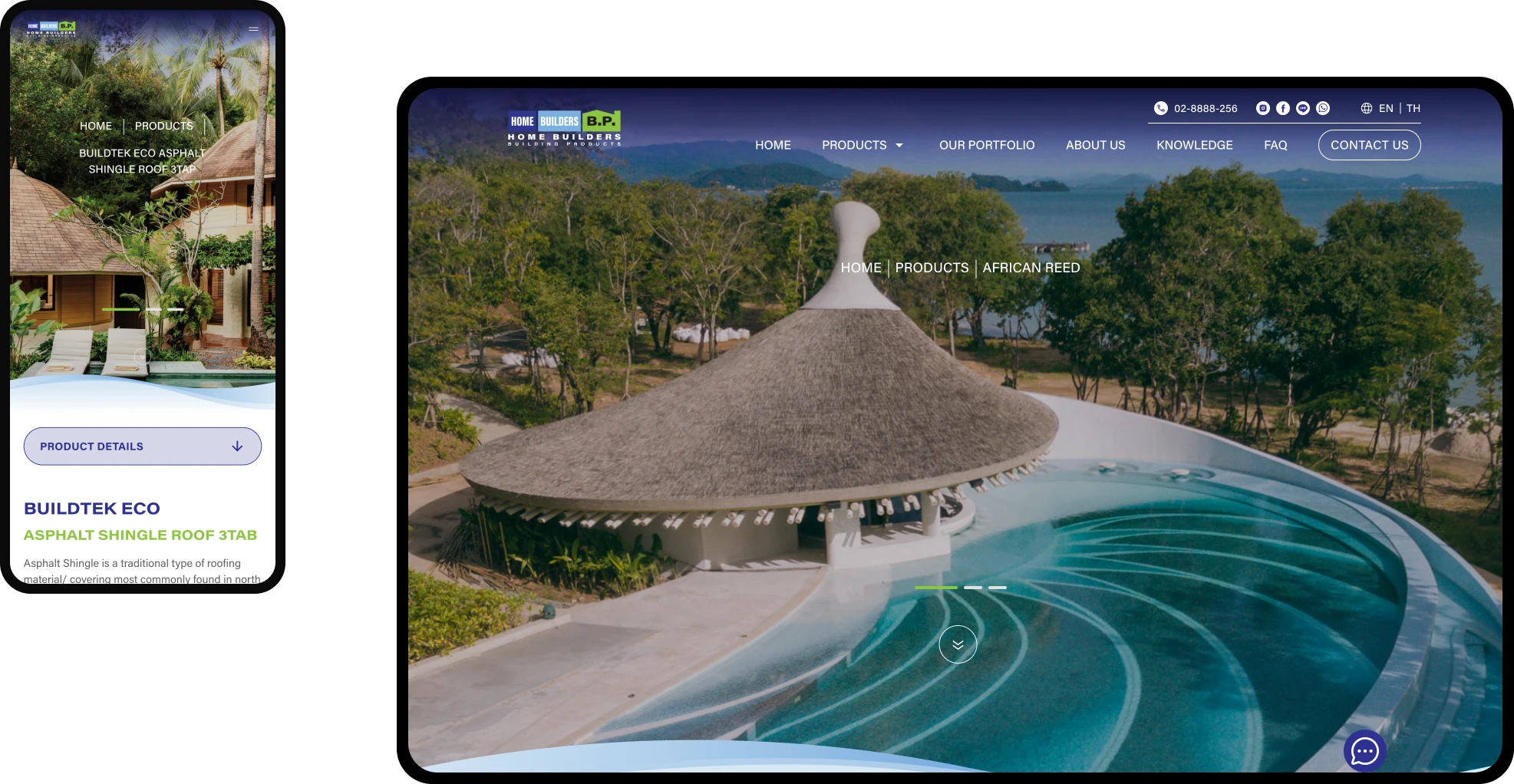Switch language to EN
Viewport: 1514px width, 784px height.
(x=1386, y=108)
